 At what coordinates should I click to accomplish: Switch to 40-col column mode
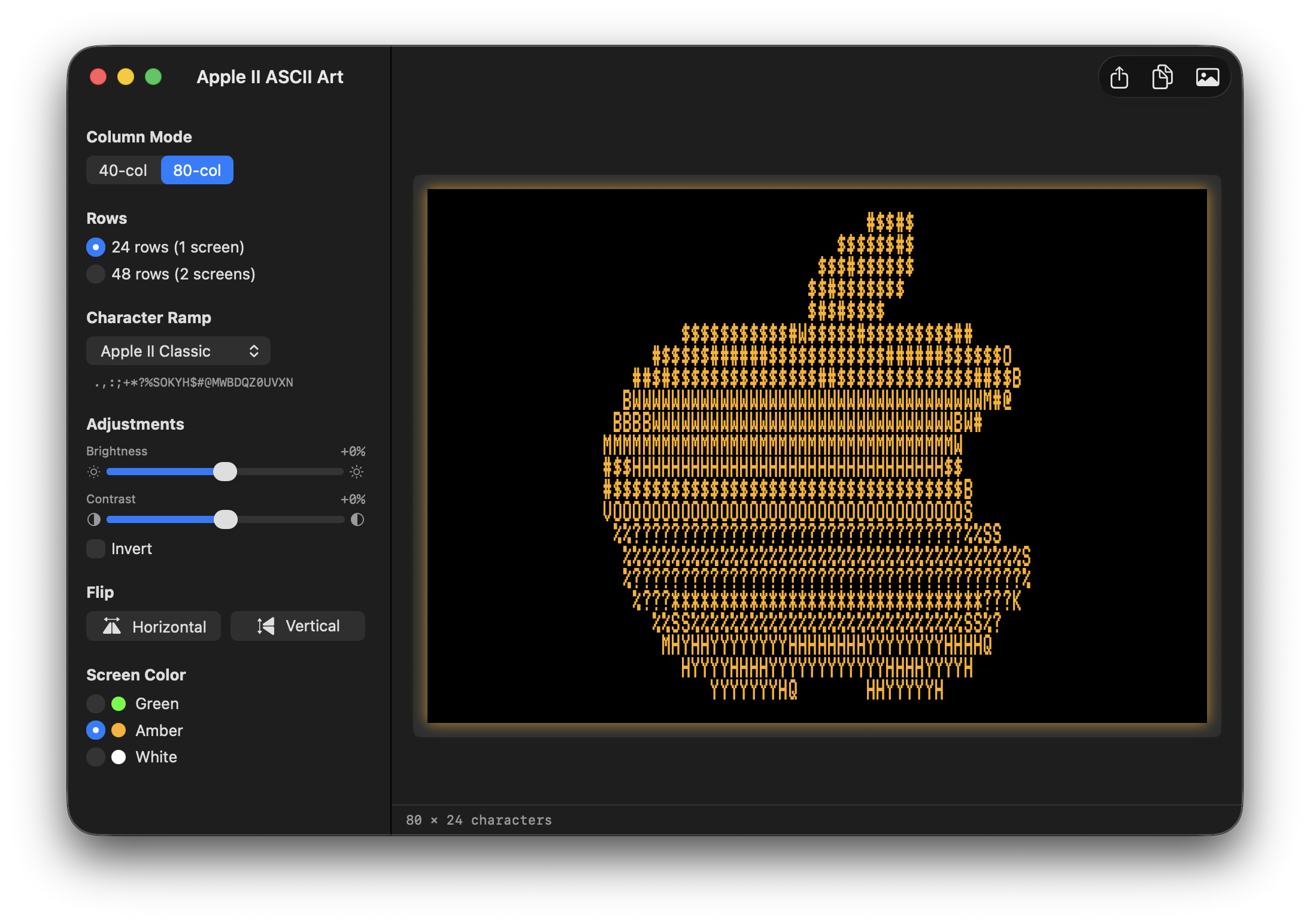tap(123, 171)
